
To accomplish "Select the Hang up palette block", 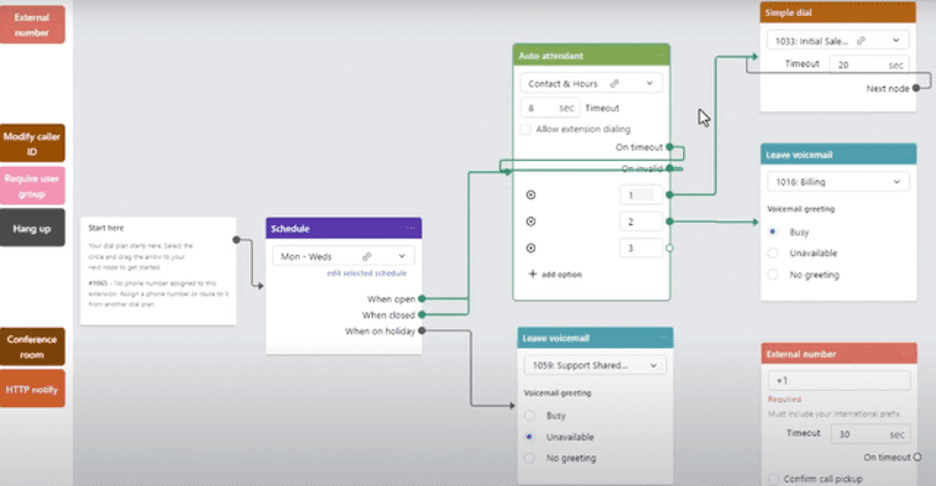I will coord(32,228).
